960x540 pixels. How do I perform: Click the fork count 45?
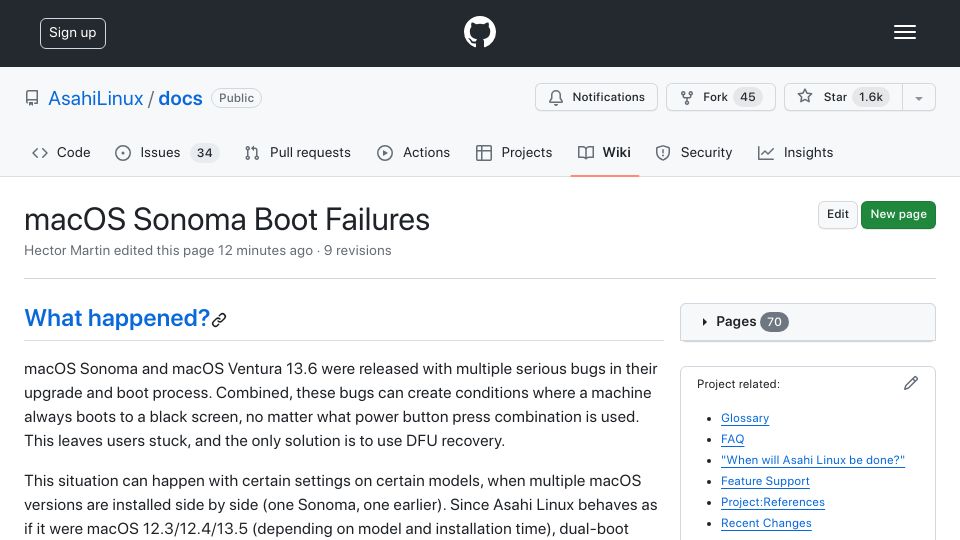pyautogui.click(x=748, y=97)
